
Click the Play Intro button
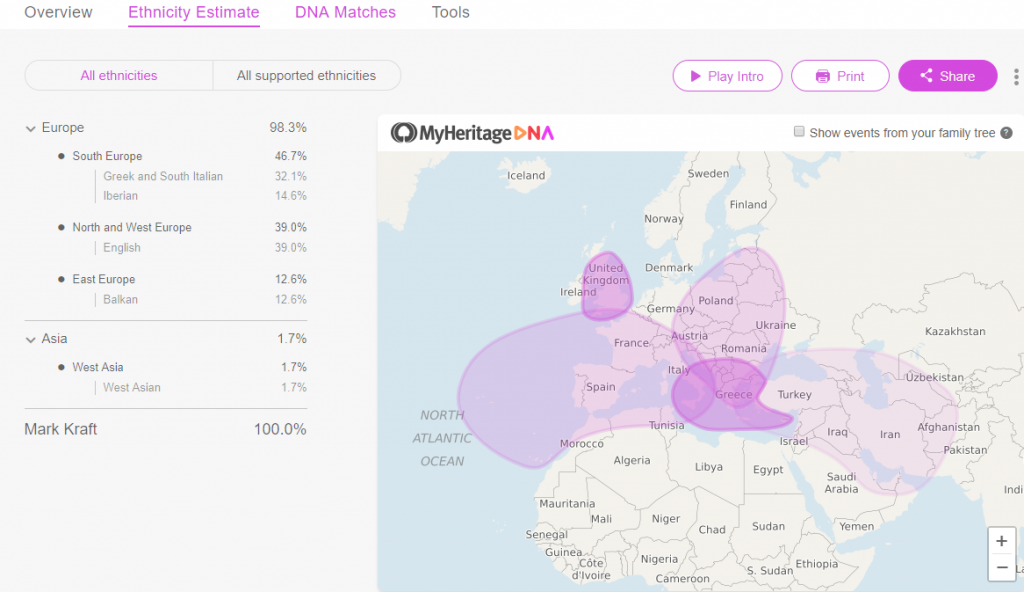tap(727, 76)
